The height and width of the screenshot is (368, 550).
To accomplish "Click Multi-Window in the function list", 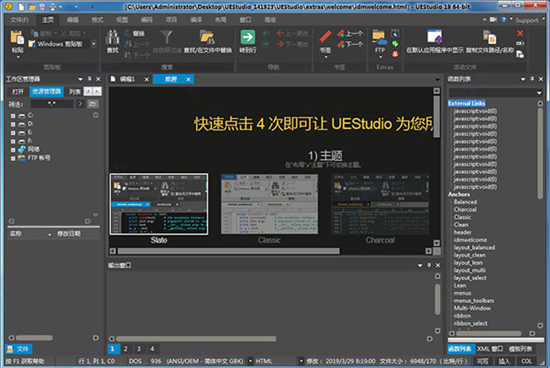I will (x=472, y=308).
